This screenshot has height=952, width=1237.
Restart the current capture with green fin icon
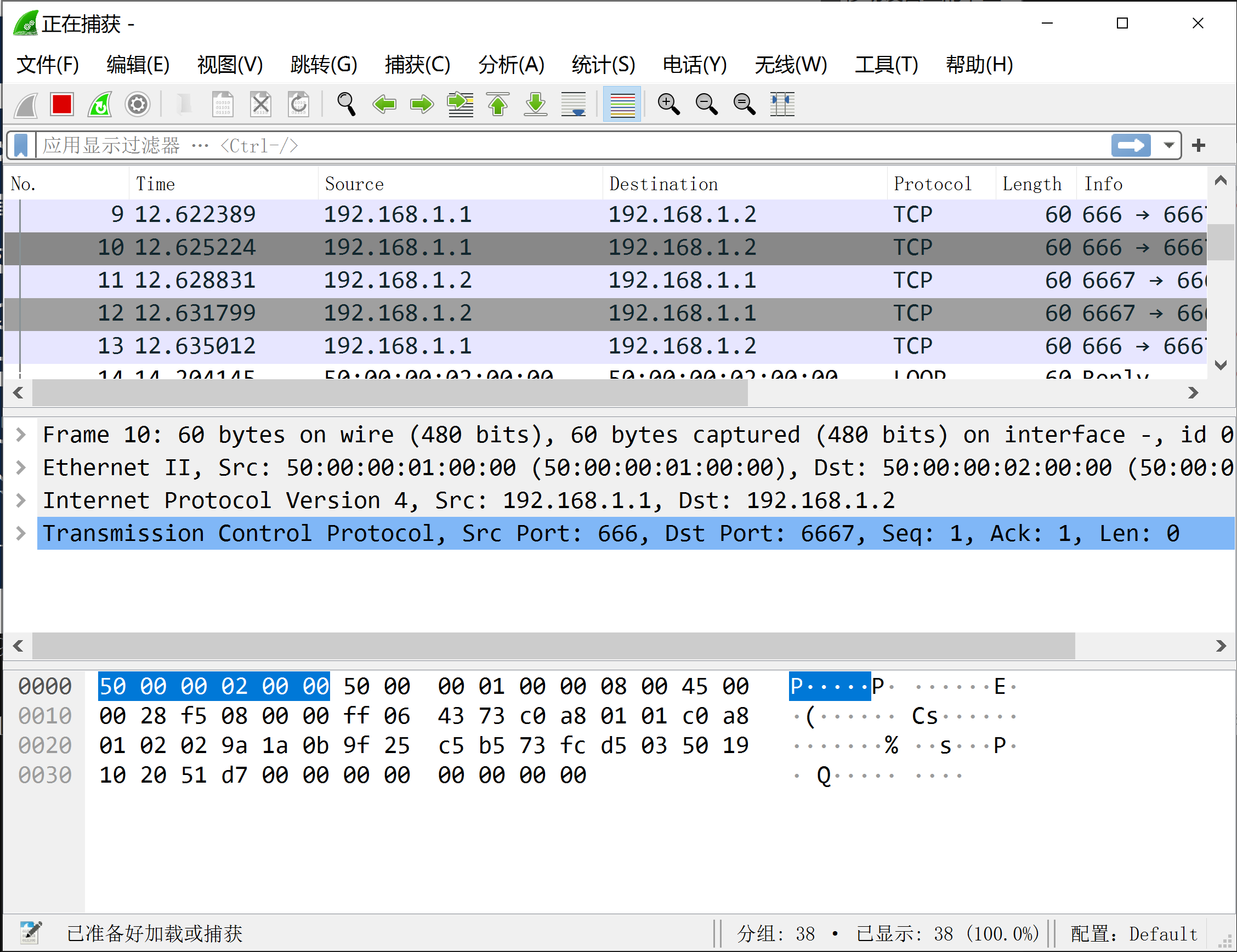pos(100,105)
